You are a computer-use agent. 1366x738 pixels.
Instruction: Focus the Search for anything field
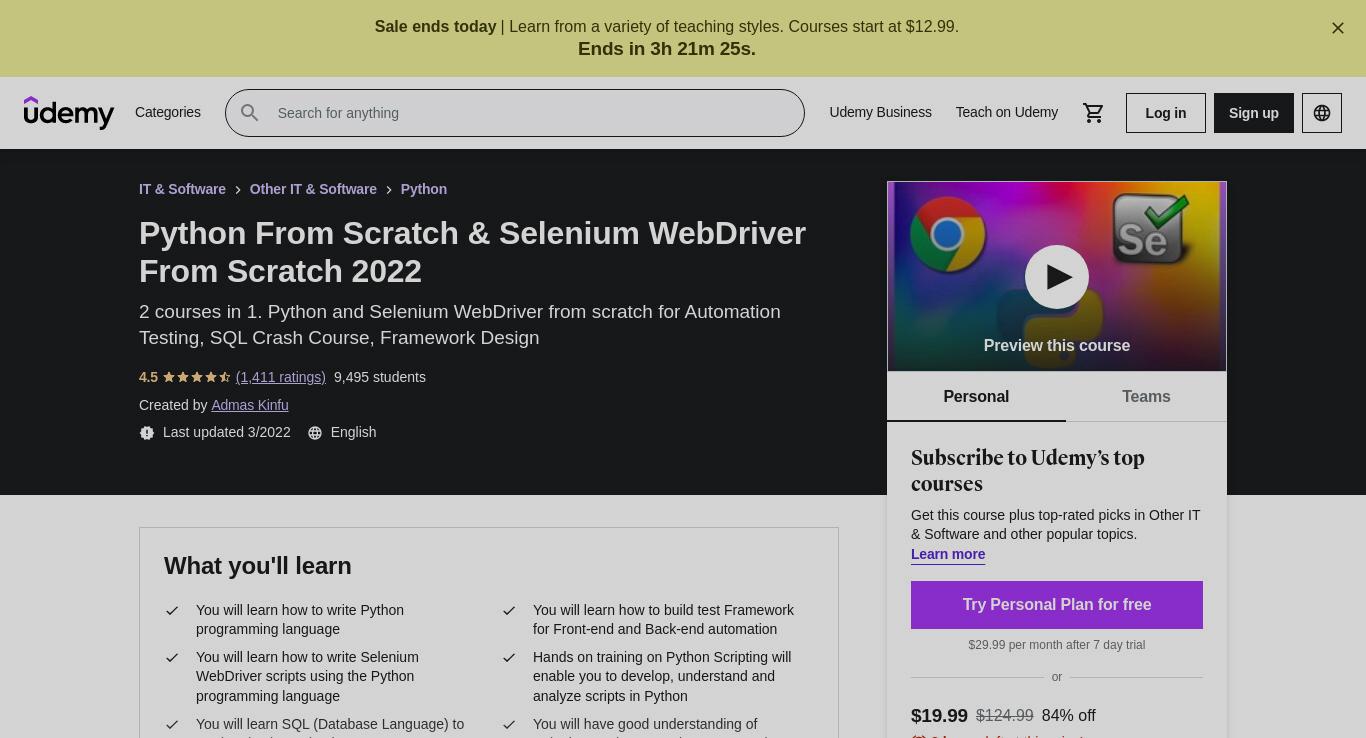515,113
